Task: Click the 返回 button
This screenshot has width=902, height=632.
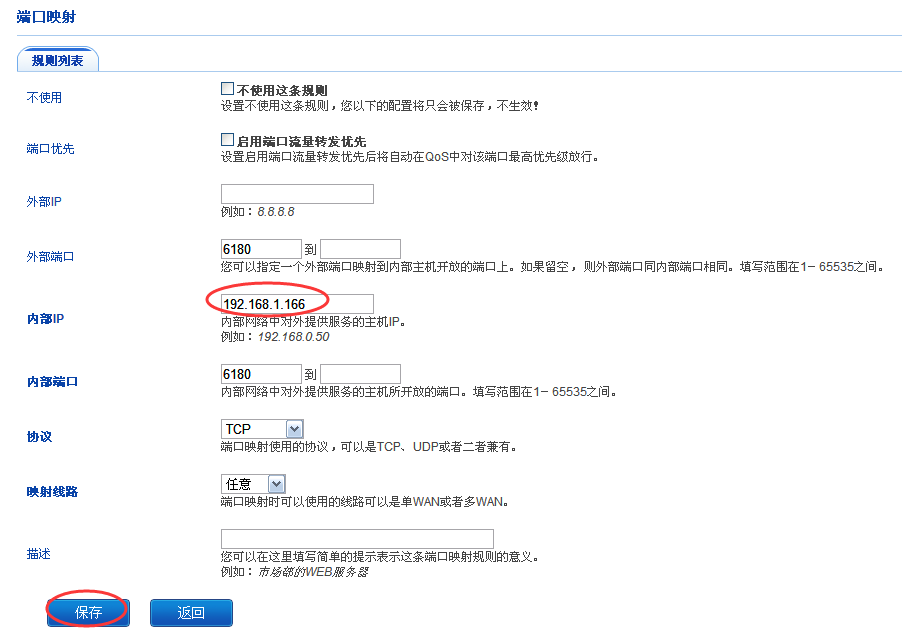Action: click(191, 612)
